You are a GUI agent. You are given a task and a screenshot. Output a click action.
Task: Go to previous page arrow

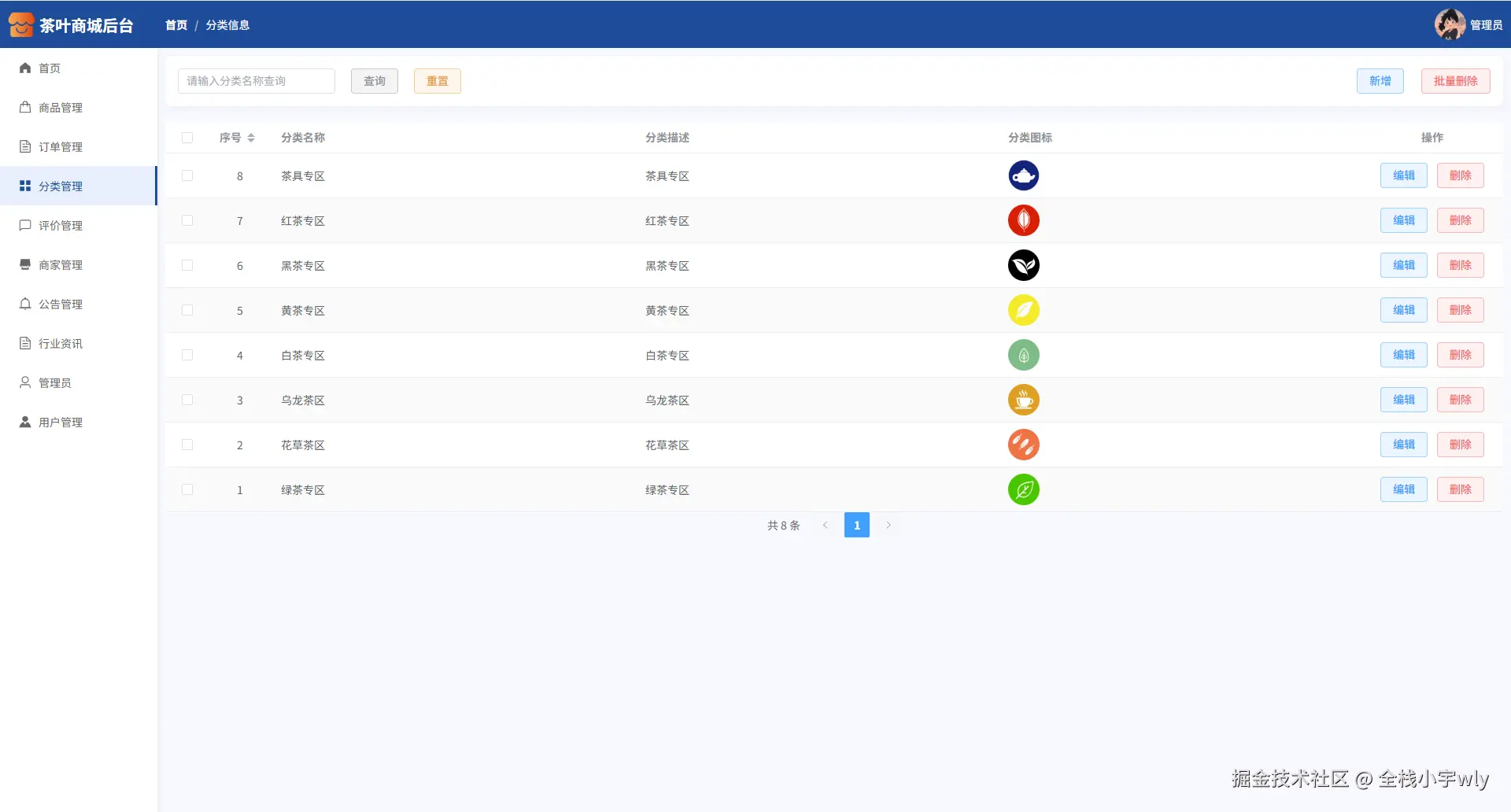(x=825, y=525)
